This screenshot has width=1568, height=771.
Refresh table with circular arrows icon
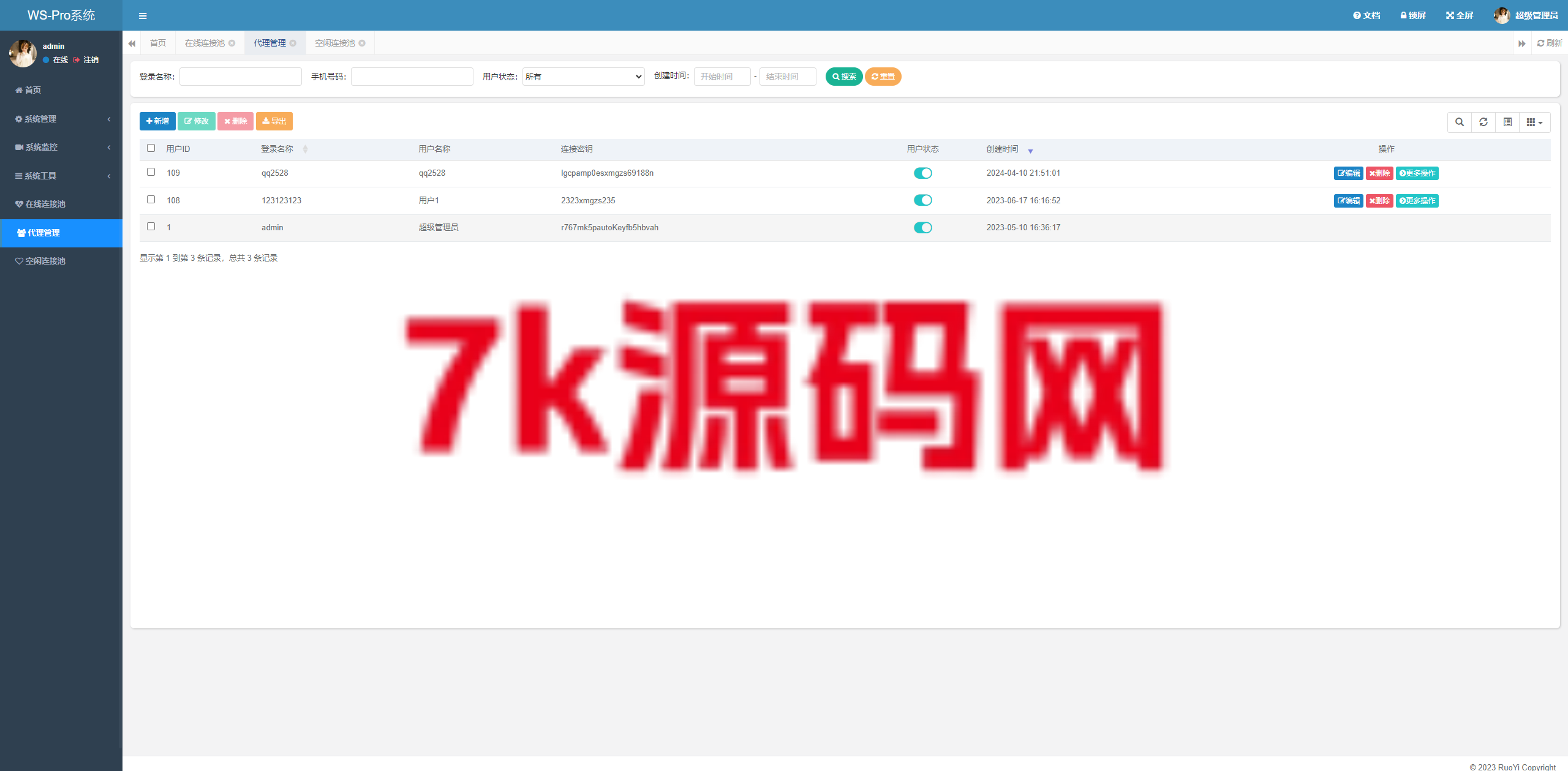(1483, 122)
